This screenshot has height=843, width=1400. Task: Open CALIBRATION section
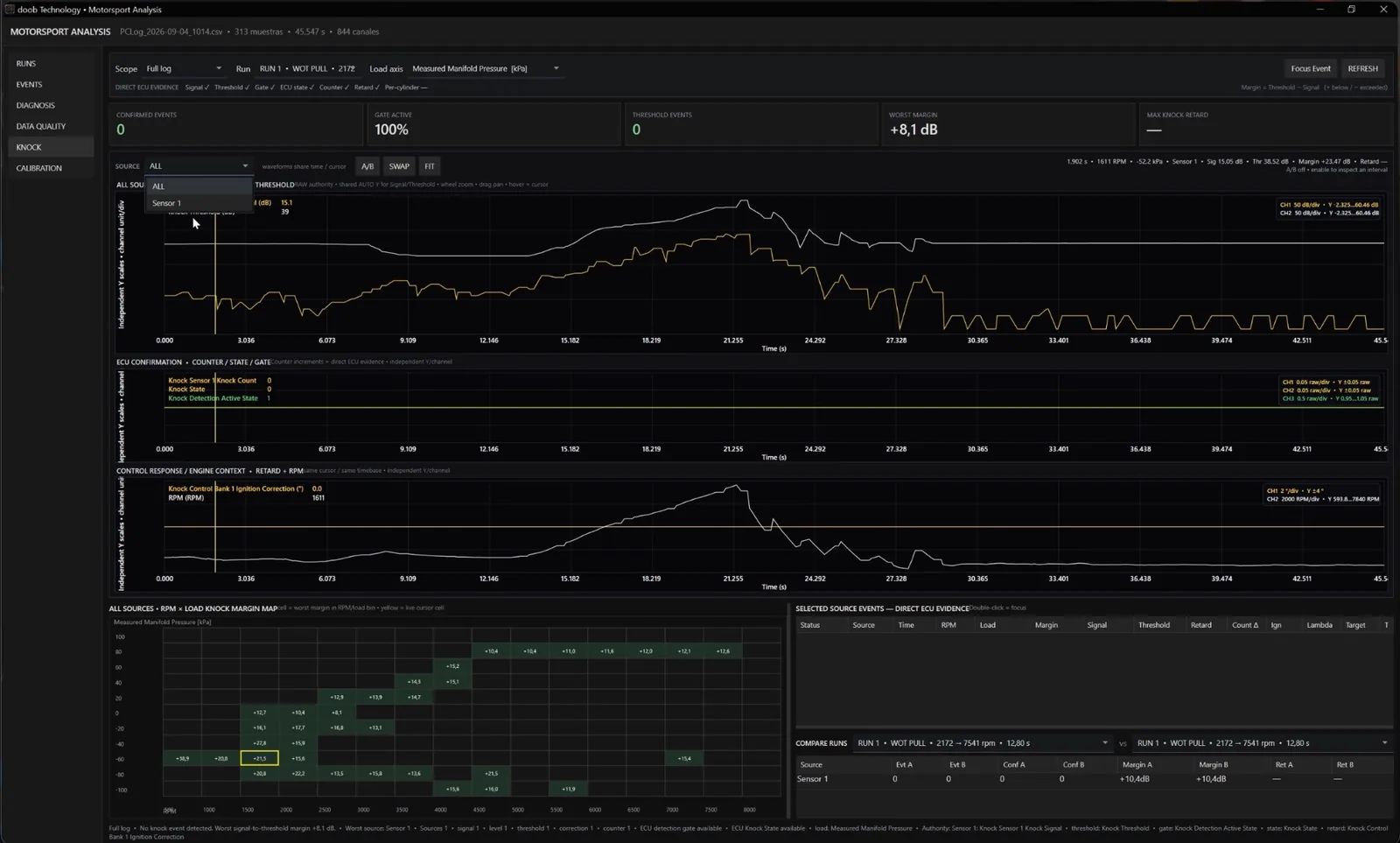38,169
